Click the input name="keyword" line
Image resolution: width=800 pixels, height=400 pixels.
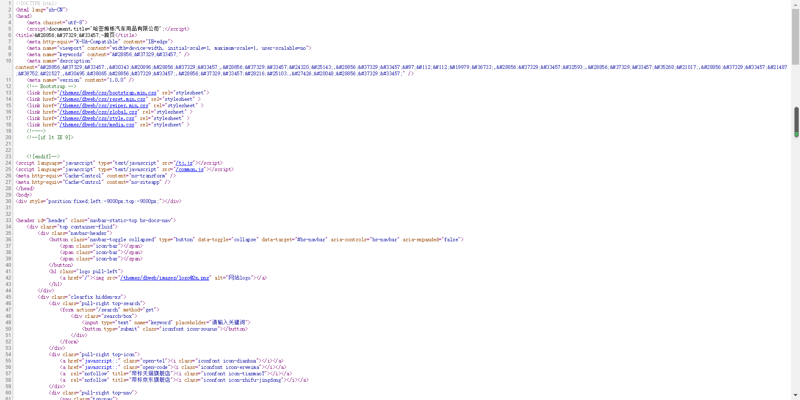click(x=166, y=322)
